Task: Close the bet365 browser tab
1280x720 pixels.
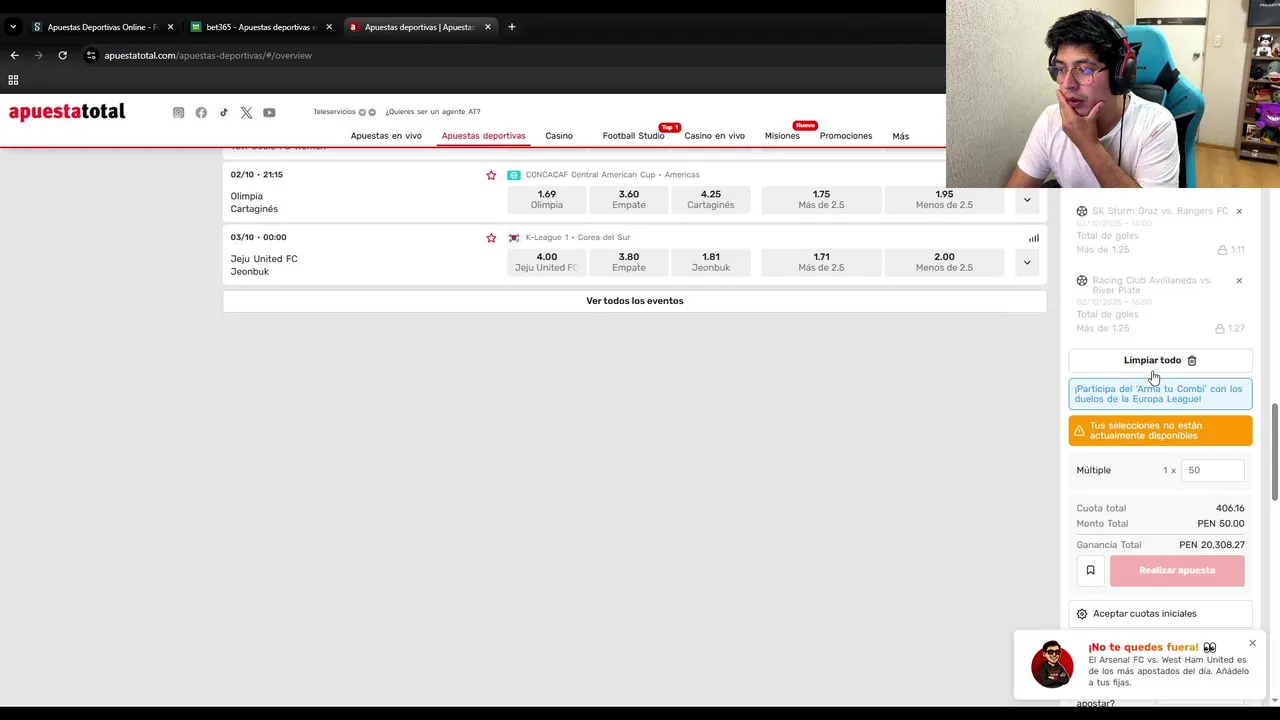Action: [x=329, y=27]
